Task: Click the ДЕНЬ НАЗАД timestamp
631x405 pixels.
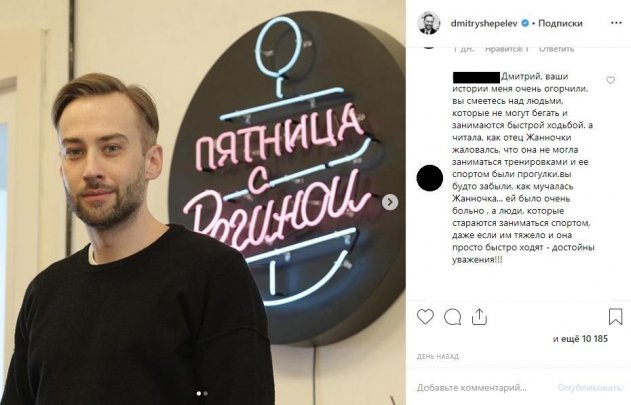Action: (x=437, y=357)
